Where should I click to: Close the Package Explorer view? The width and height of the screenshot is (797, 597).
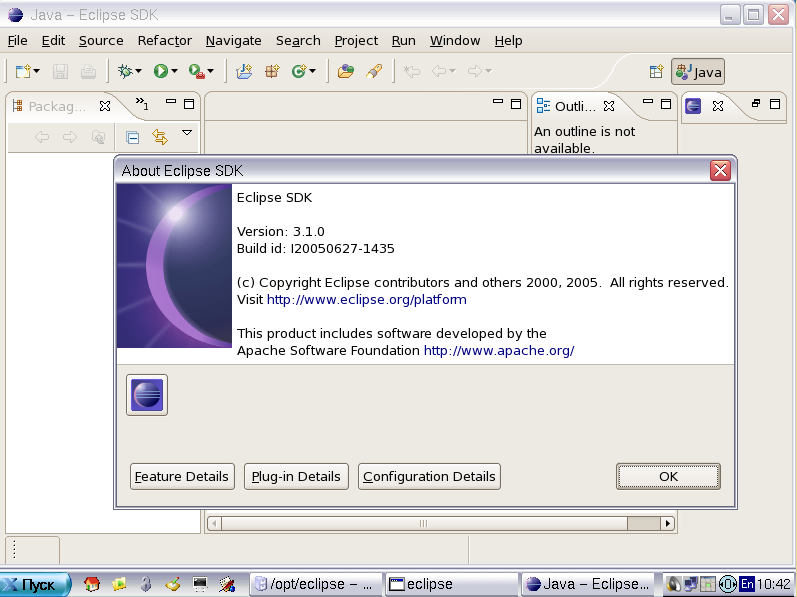click(105, 106)
